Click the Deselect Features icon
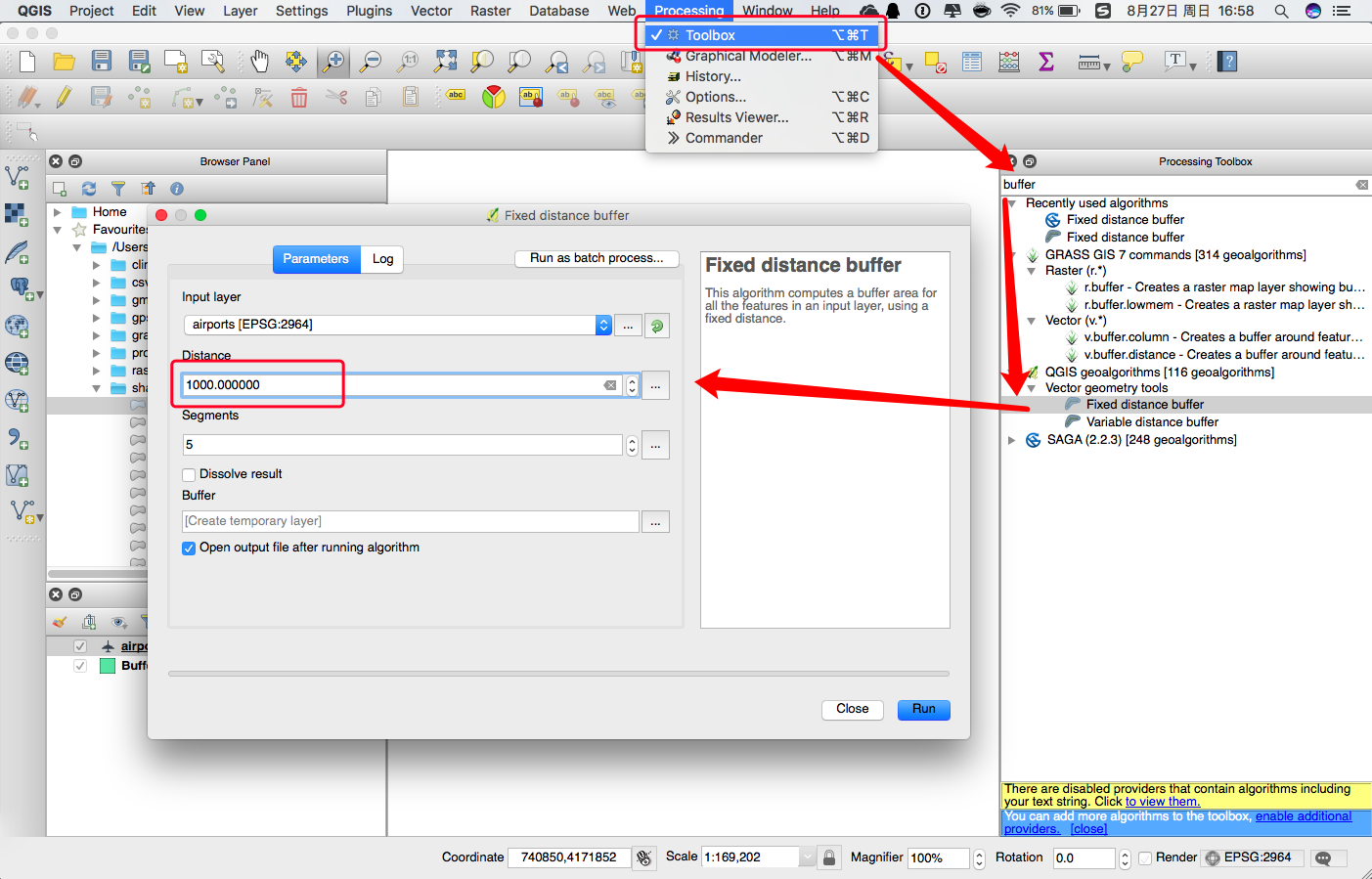 coord(935,64)
